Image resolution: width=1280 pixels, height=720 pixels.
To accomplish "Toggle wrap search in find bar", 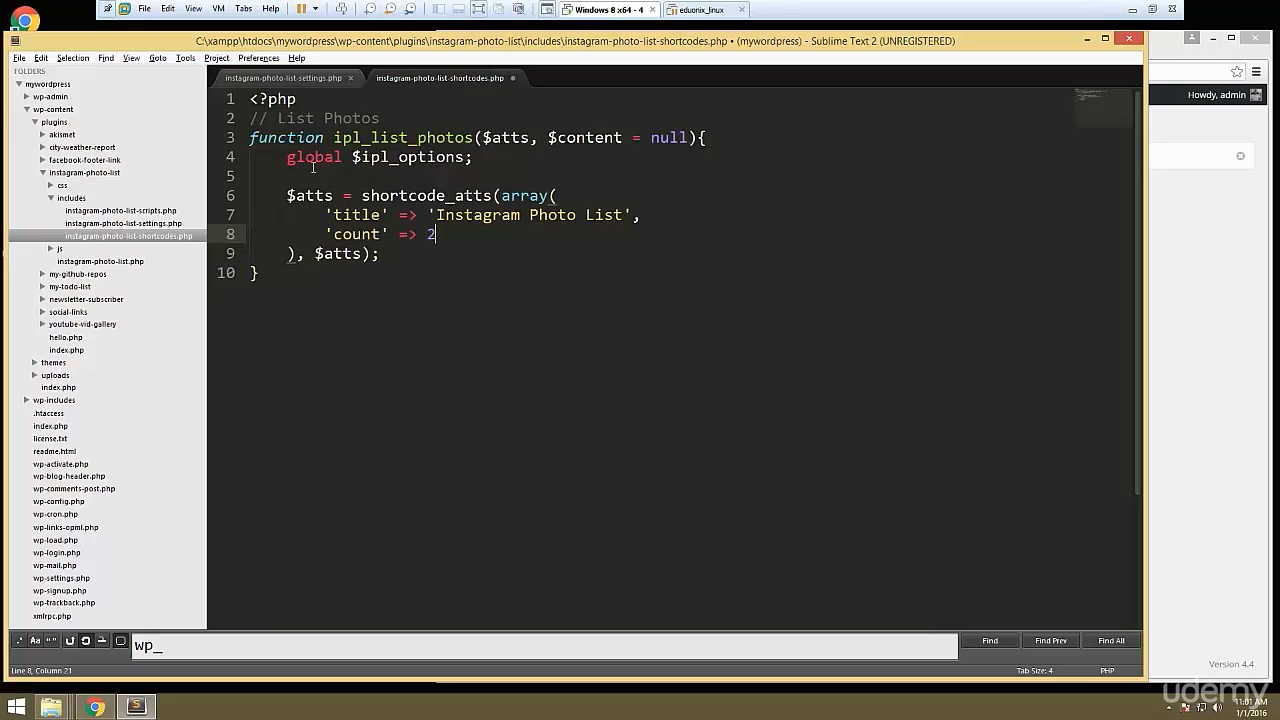I will tap(85, 641).
